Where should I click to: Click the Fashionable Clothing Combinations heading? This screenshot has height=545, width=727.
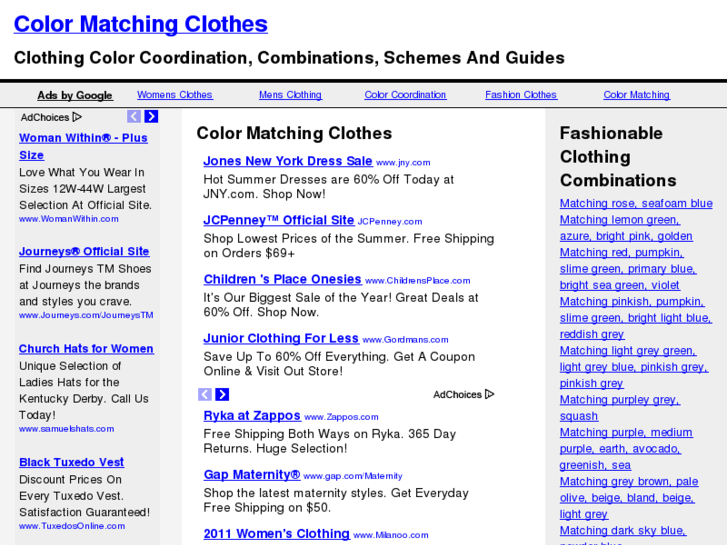click(x=618, y=157)
